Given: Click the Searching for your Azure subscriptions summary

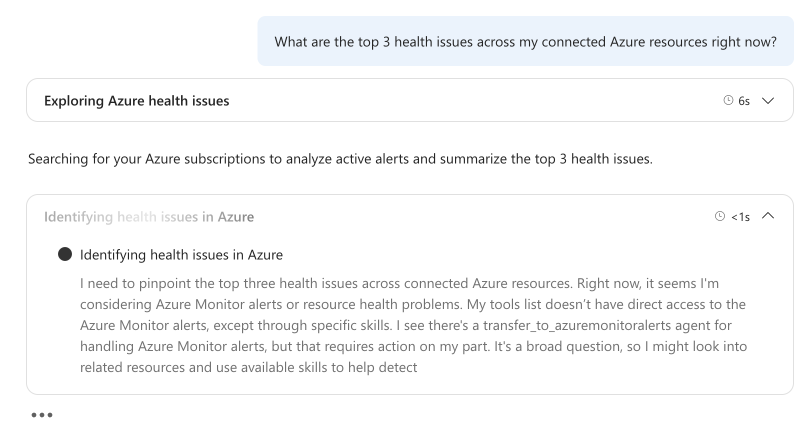Looking at the screenshot, I should tap(340, 158).
